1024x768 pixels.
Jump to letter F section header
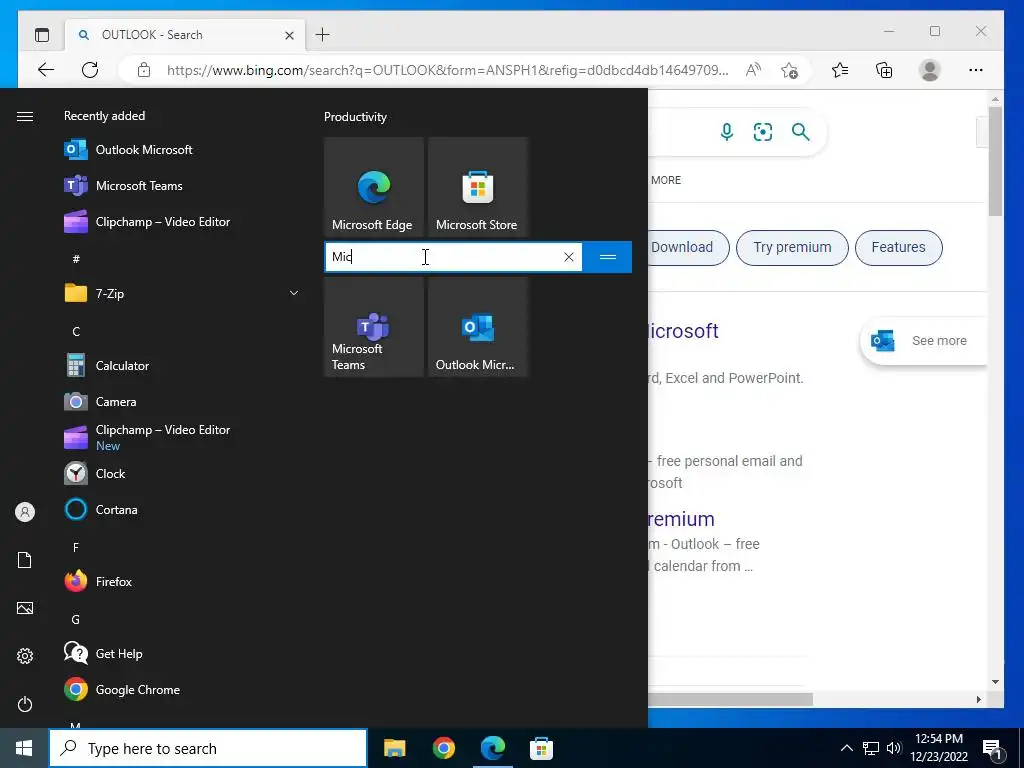pos(76,547)
